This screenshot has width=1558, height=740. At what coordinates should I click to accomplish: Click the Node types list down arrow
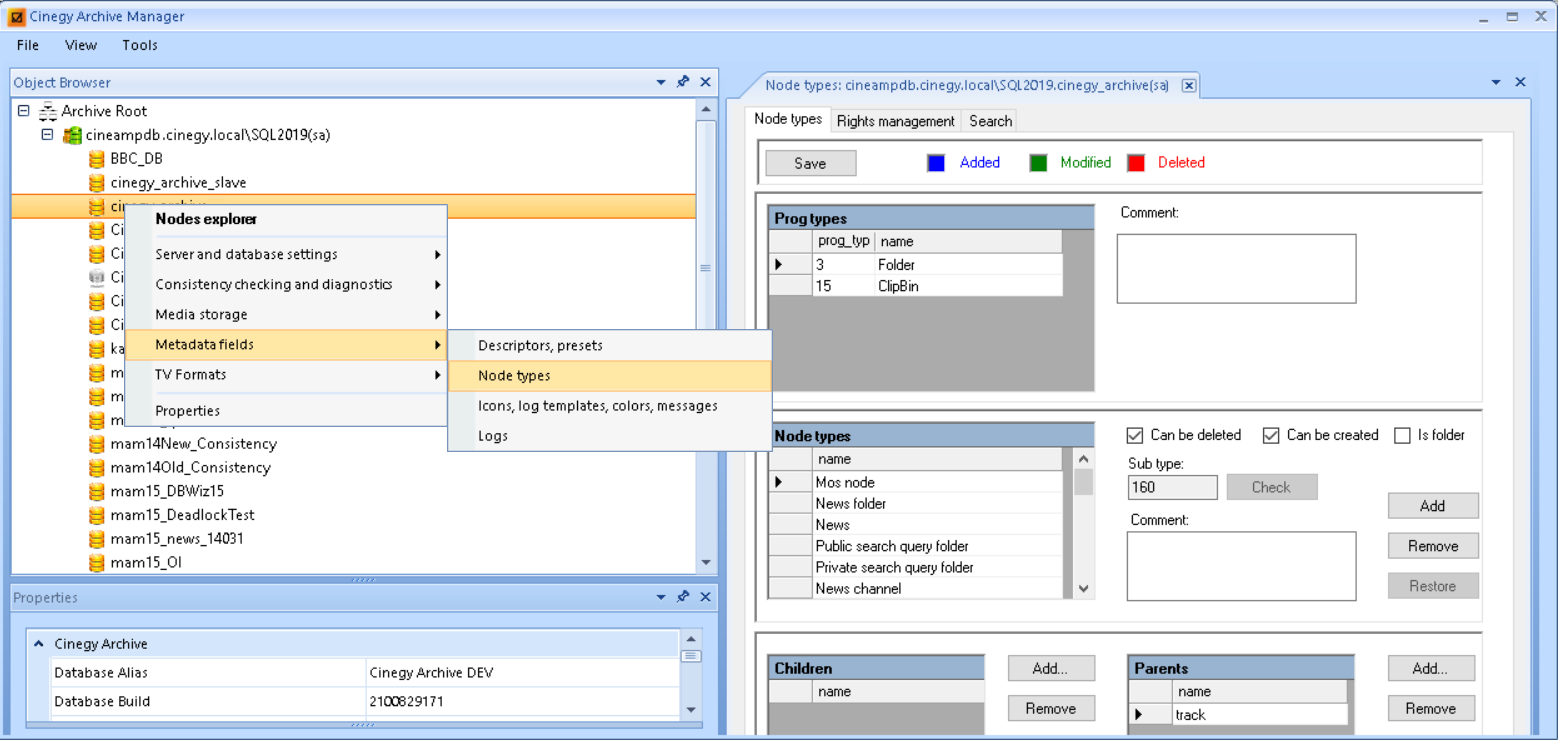coord(1083,589)
